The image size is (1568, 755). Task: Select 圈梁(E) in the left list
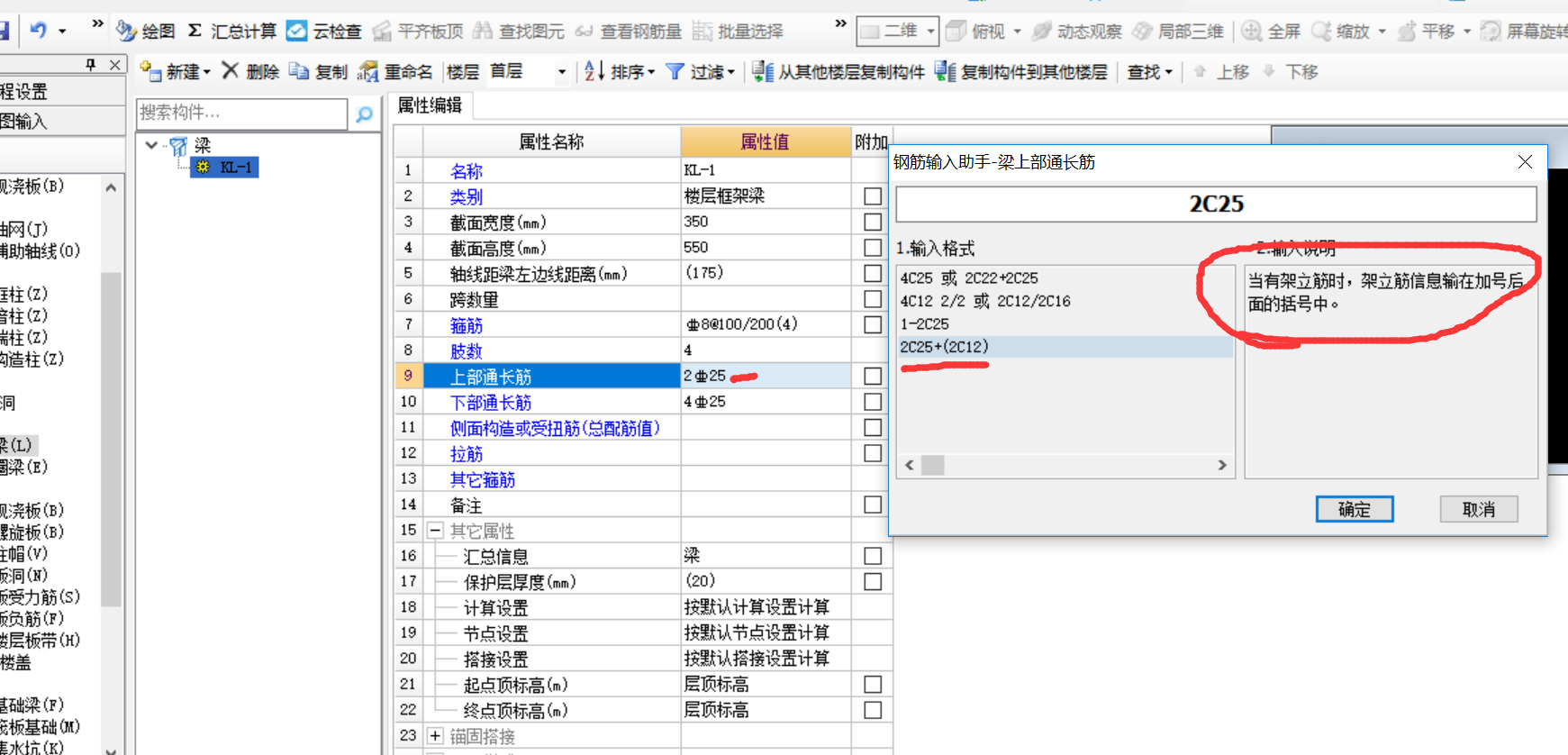coord(24,467)
